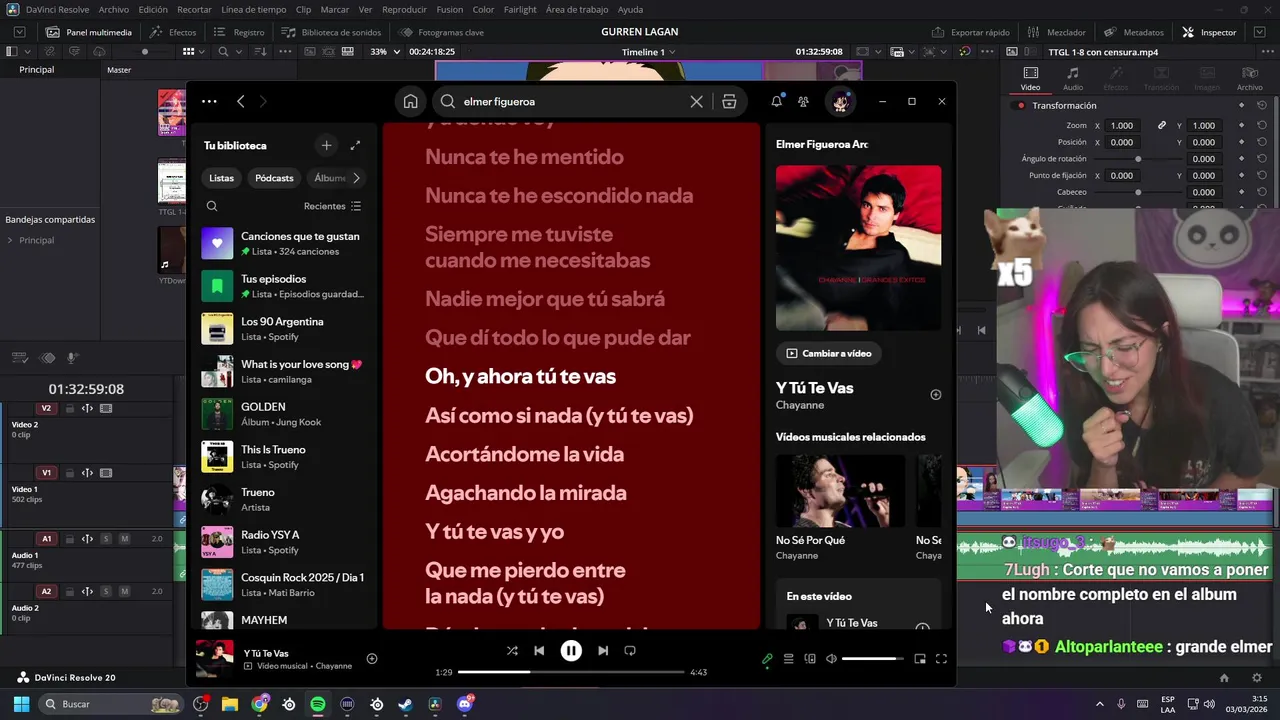Open Spotify mini player

920,659
